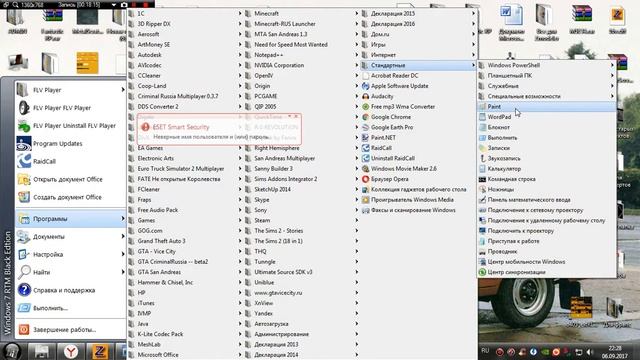Open the NVIDIA Corporation folder
Image resolution: width=640 pixels, height=360 pixels.
pos(302,65)
